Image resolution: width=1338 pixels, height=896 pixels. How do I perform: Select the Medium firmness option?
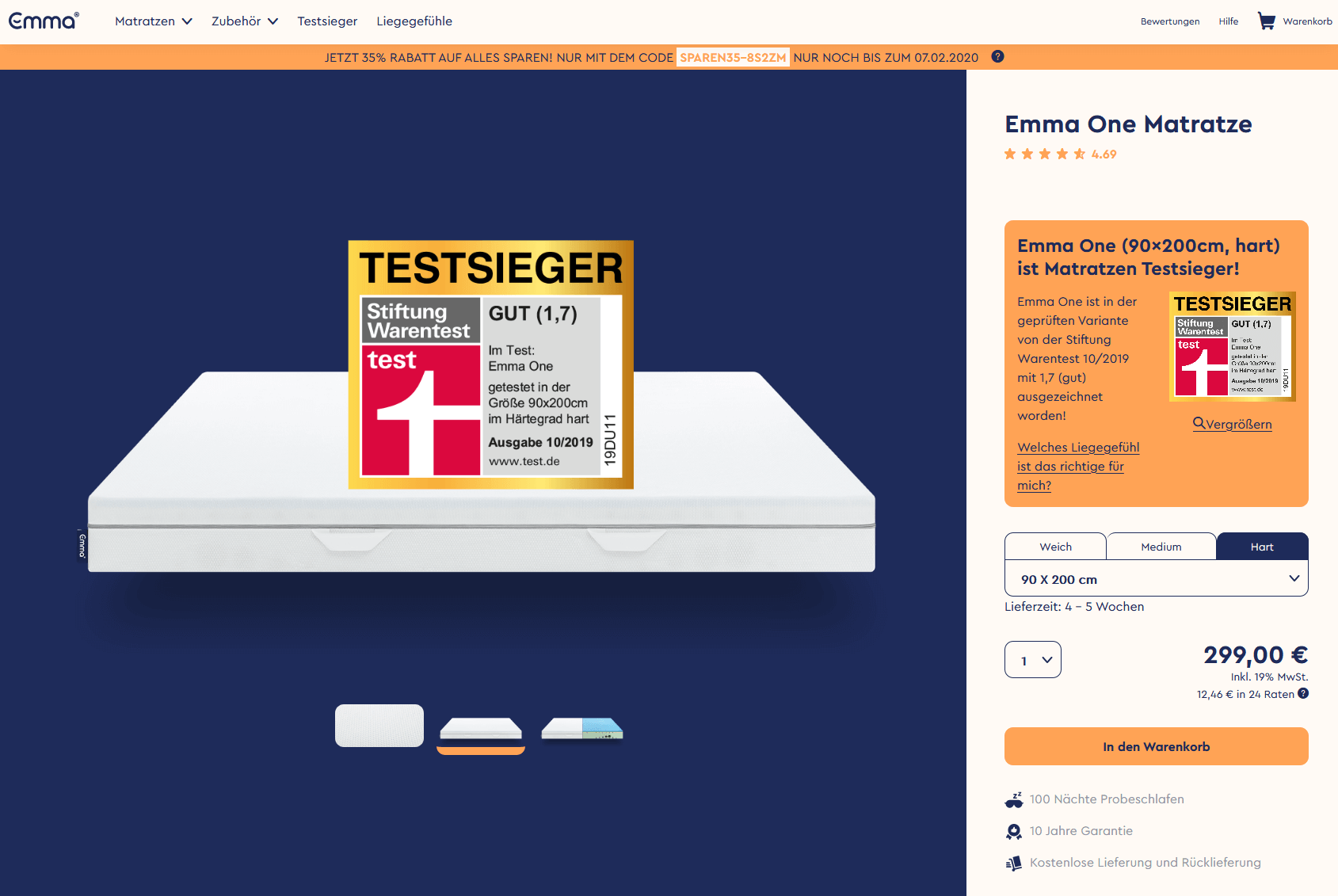pos(1161,547)
